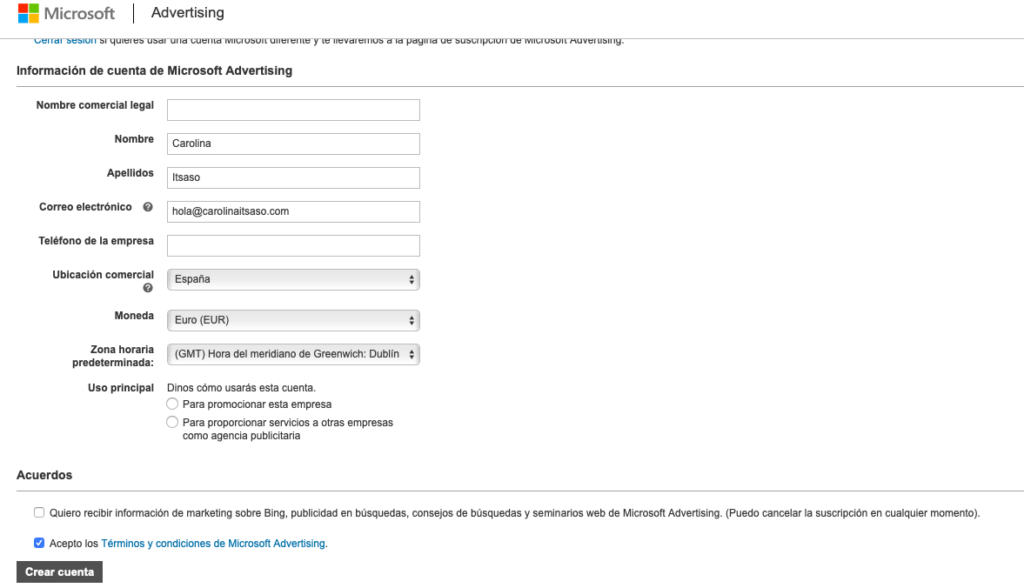Click the Microsoft logo icon
This screenshot has width=1024, height=588.
[30, 14]
